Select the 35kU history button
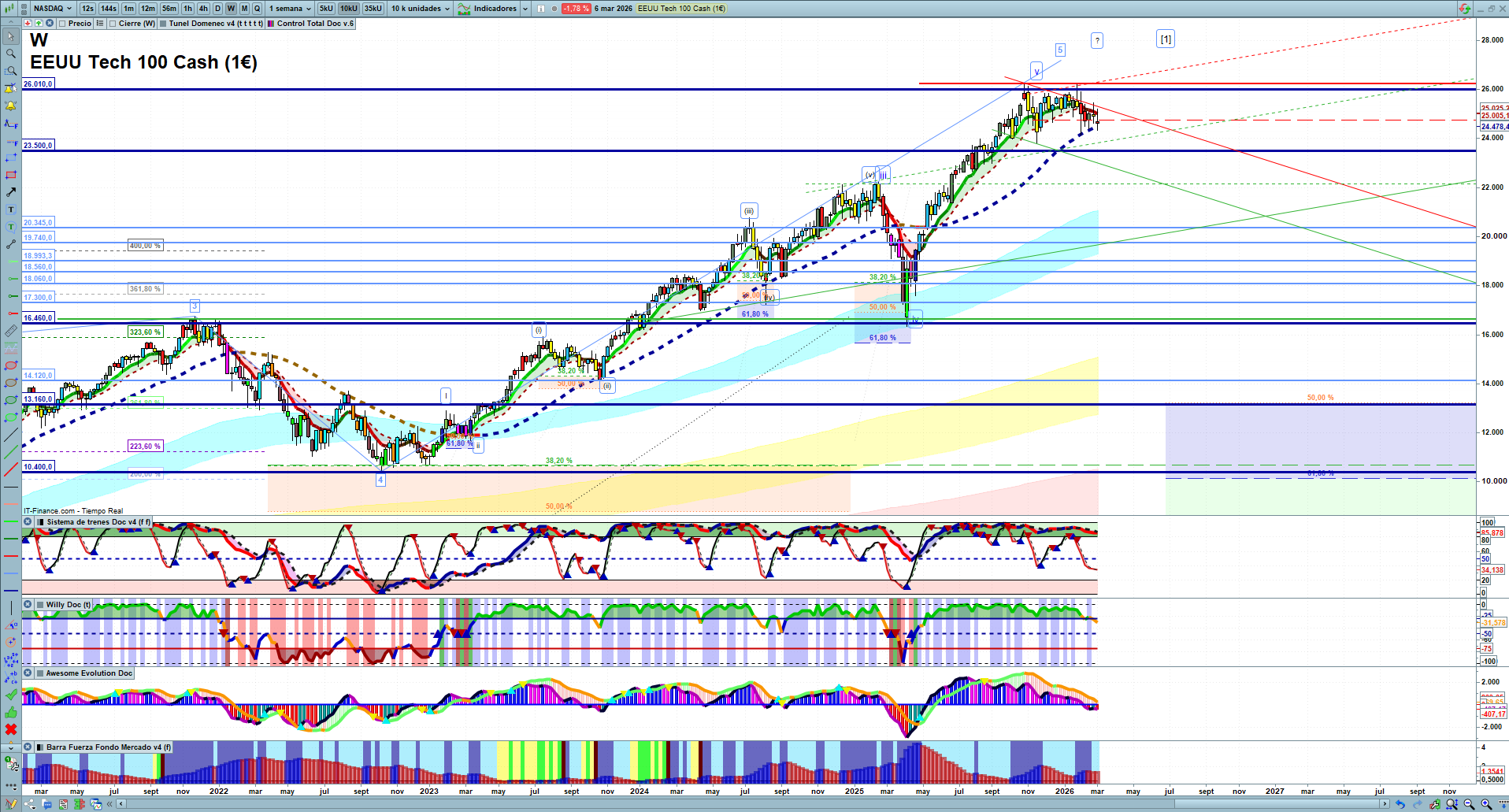Viewport: 1509px width, 812px height. coord(373,9)
